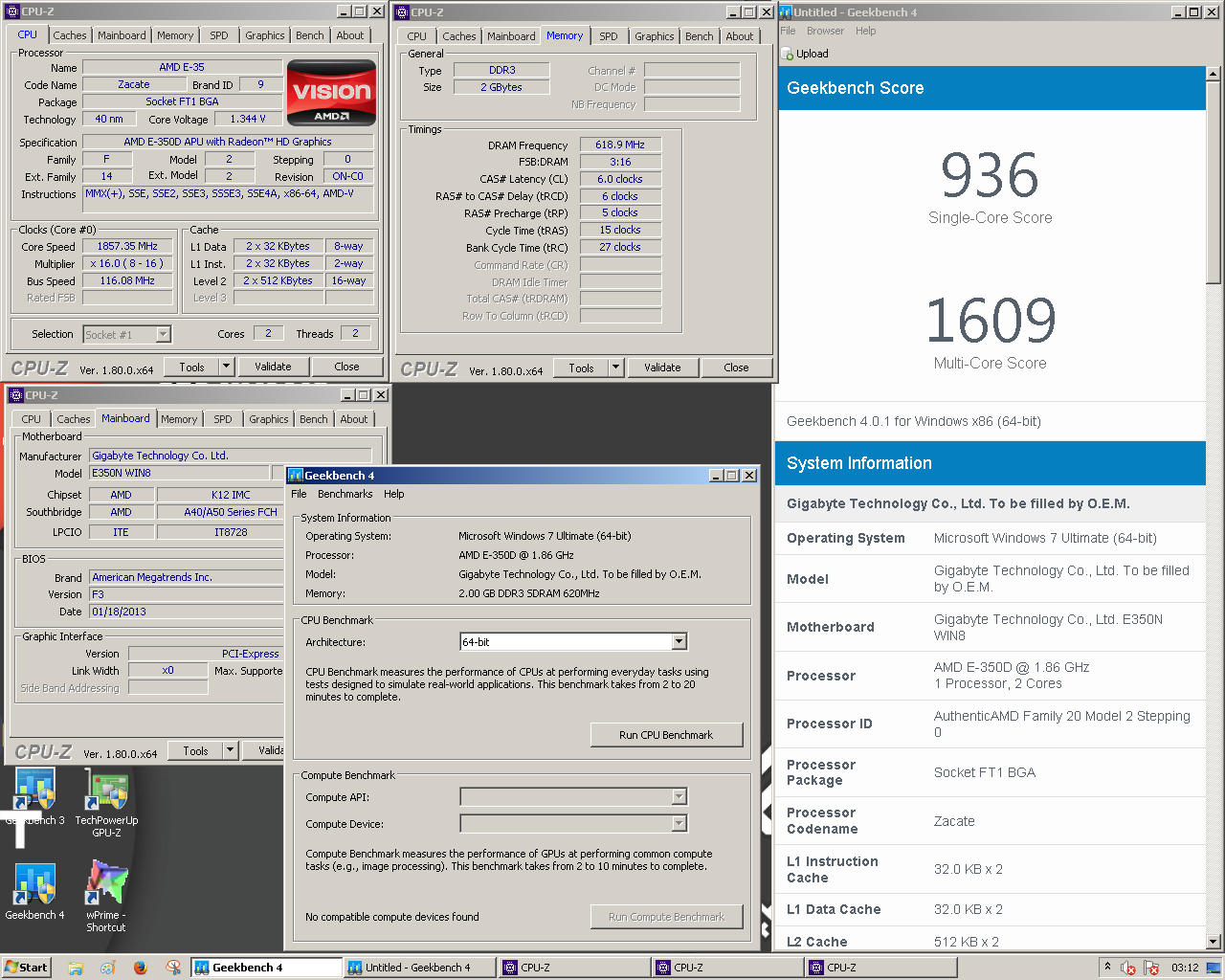Click the muted volume tray icon
Screen dimensions: 1225x980
pos(1128,968)
